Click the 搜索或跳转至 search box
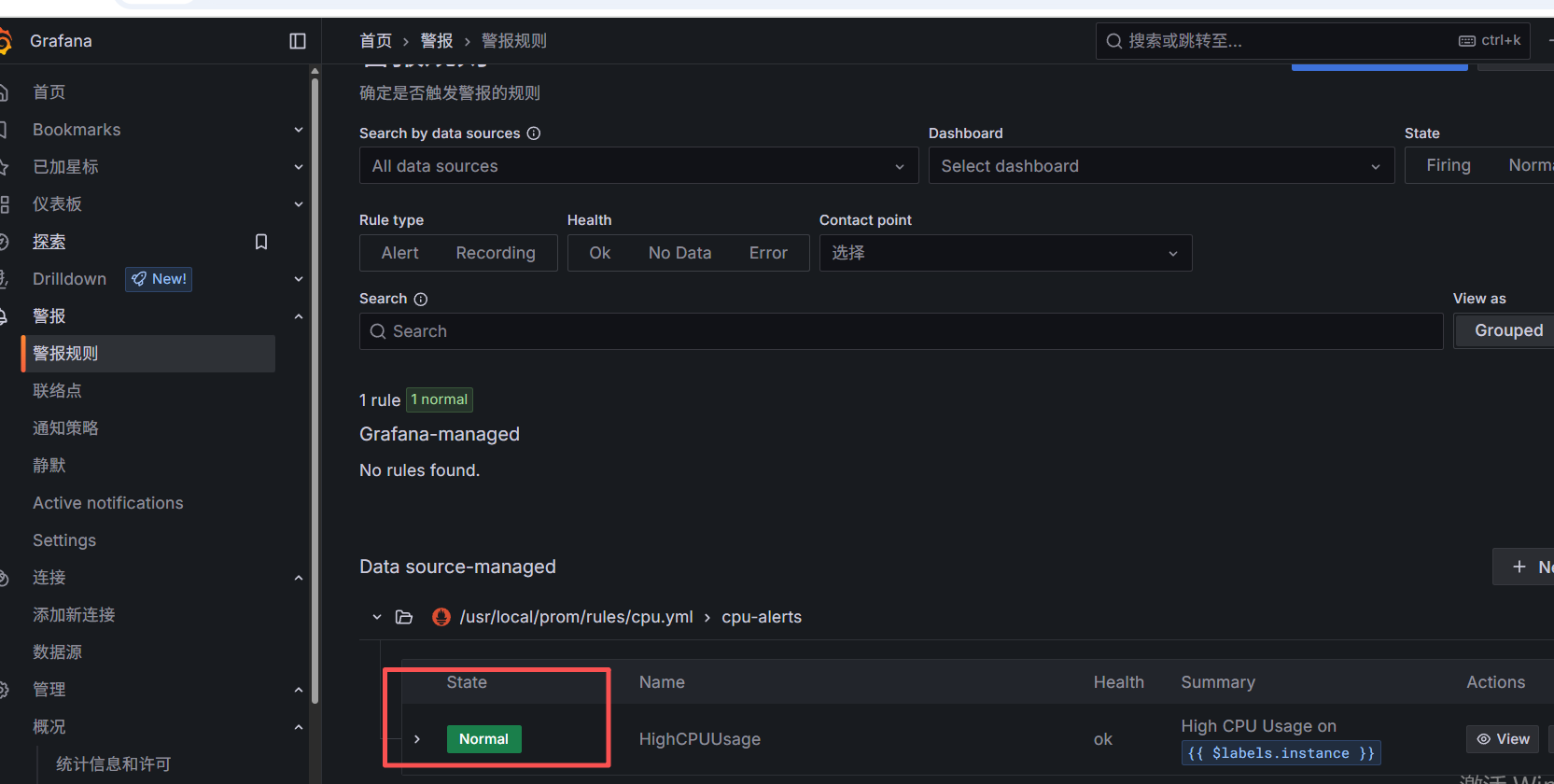 [1312, 41]
